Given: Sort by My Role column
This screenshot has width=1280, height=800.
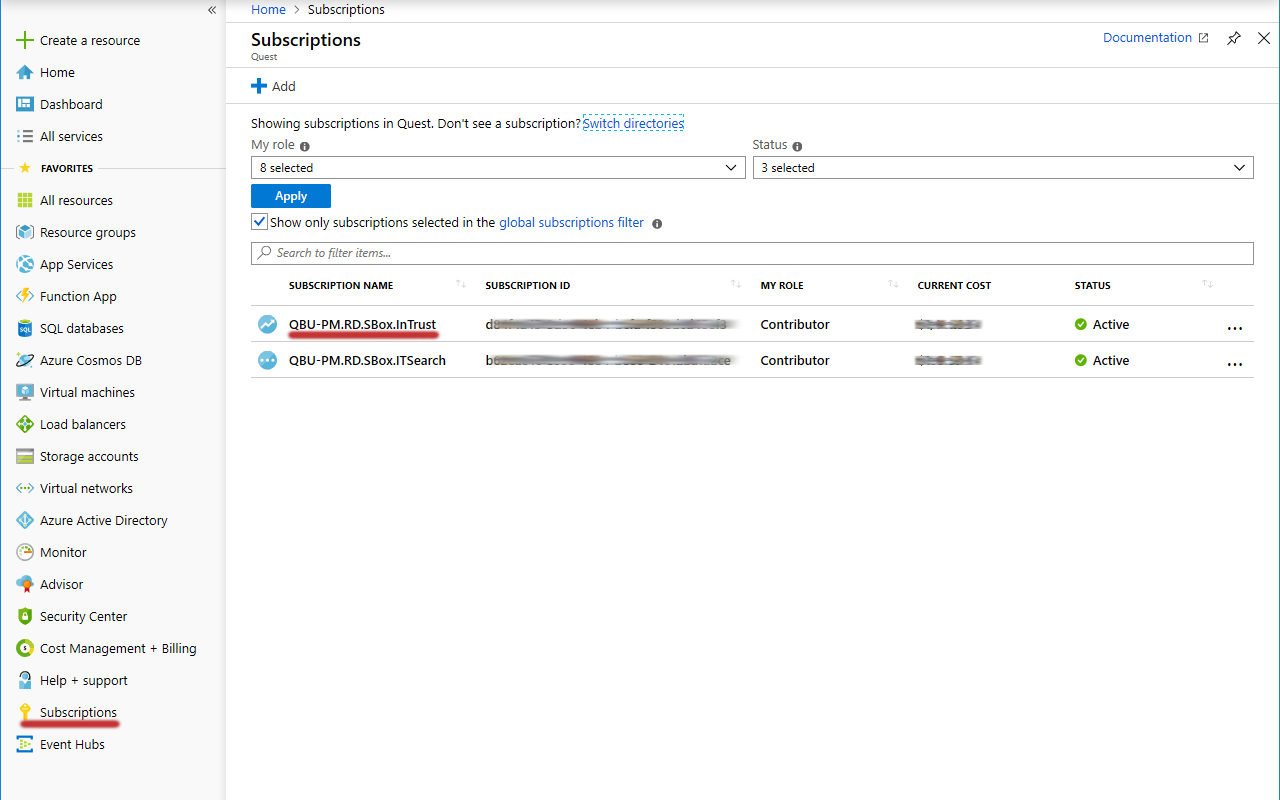Looking at the screenshot, I should [x=782, y=285].
